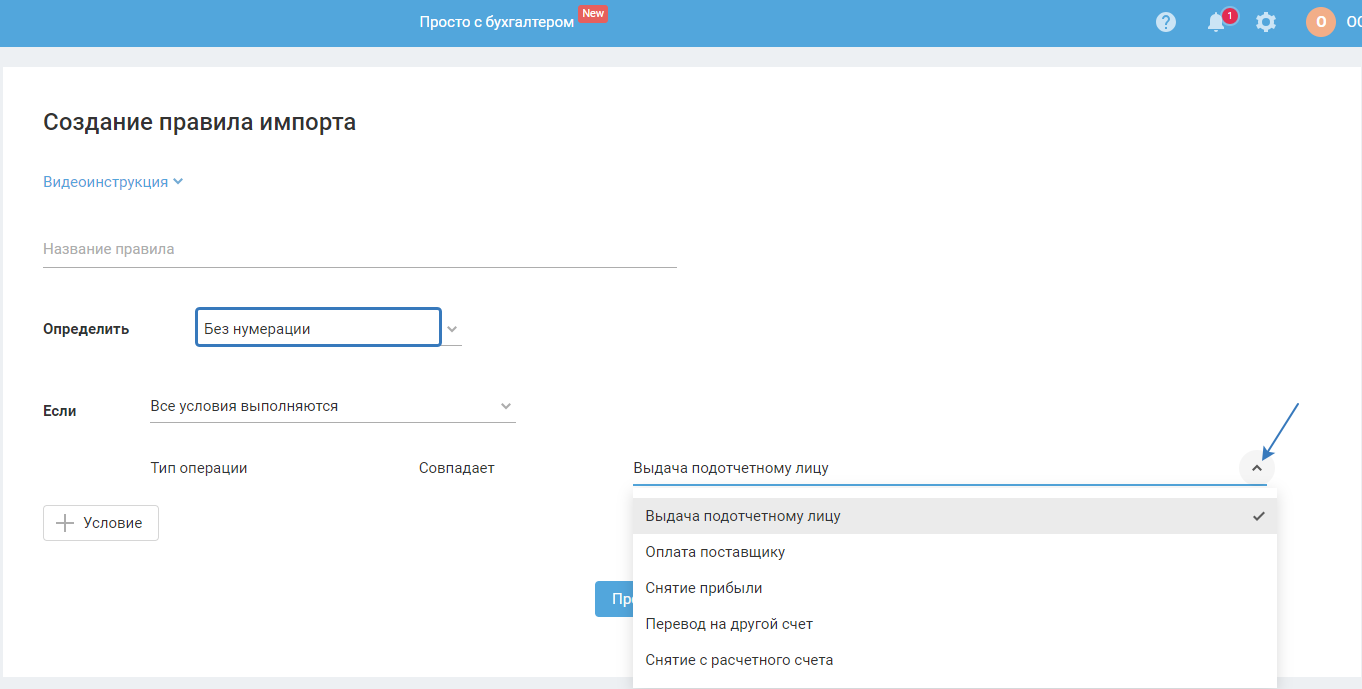Choose Перевод на другой счет option
The image size is (1362, 689).
[x=729, y=624]
